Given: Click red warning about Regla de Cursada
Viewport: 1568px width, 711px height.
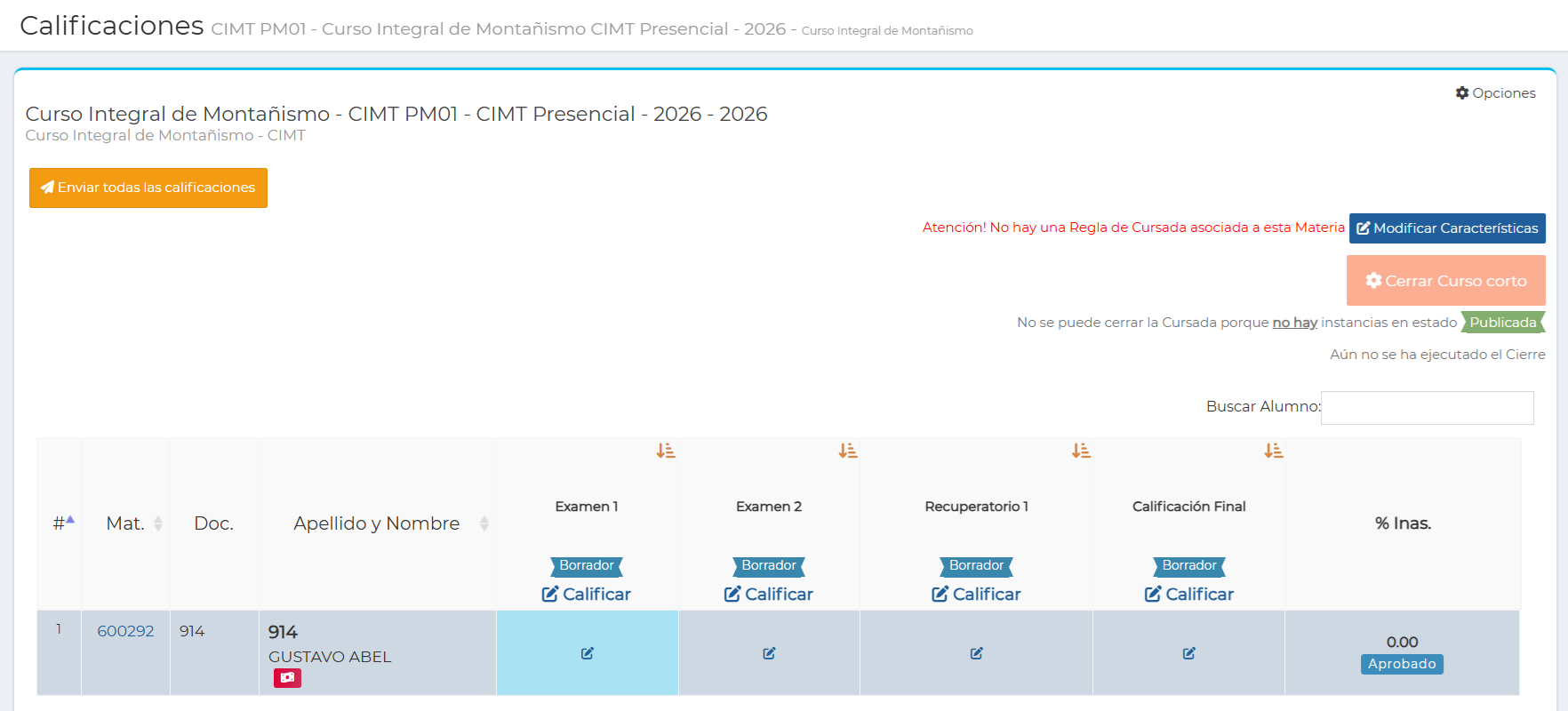Looking at the screenshot, I should [x=1133, y=228].
